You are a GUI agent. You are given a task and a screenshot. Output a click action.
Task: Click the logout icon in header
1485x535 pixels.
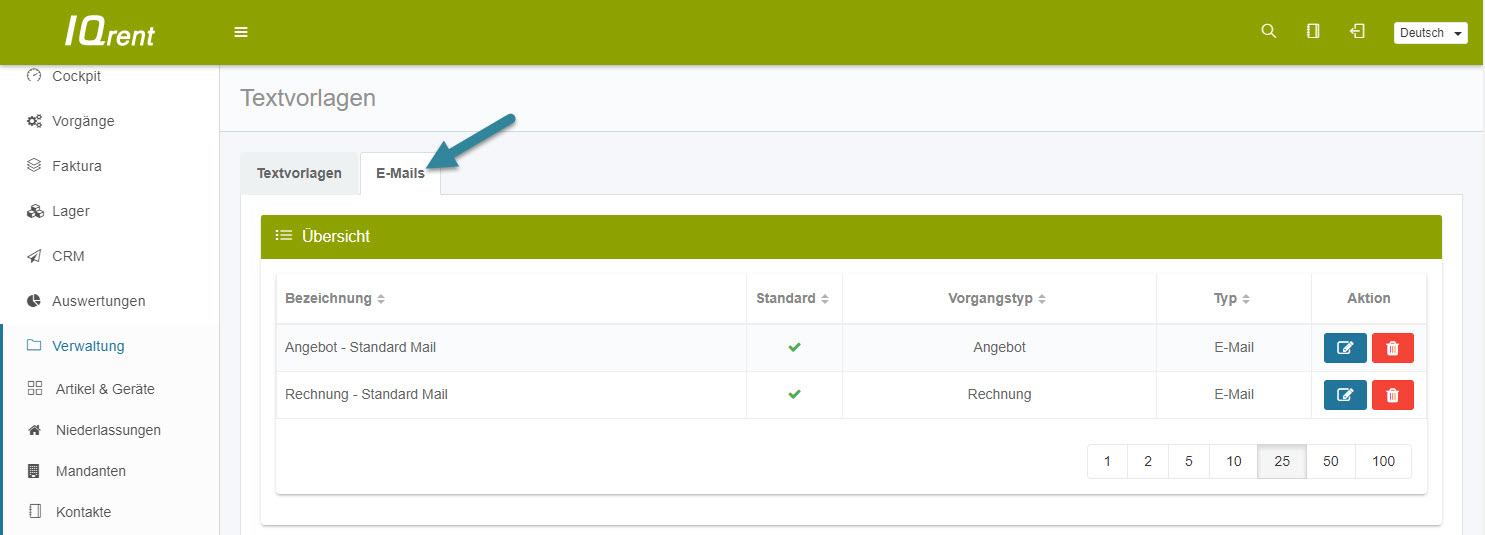pos(1357,31)
